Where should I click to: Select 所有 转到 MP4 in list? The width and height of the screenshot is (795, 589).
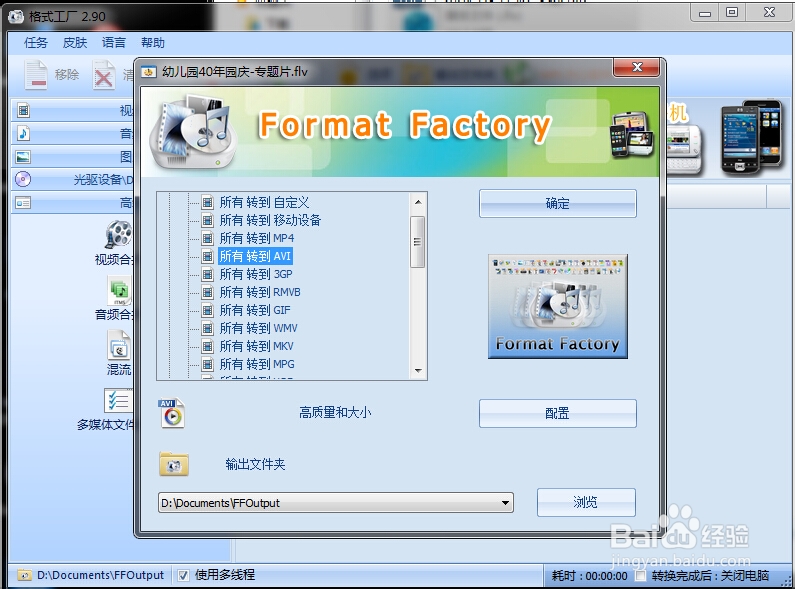pyautogui.click(x=257, y=238)
